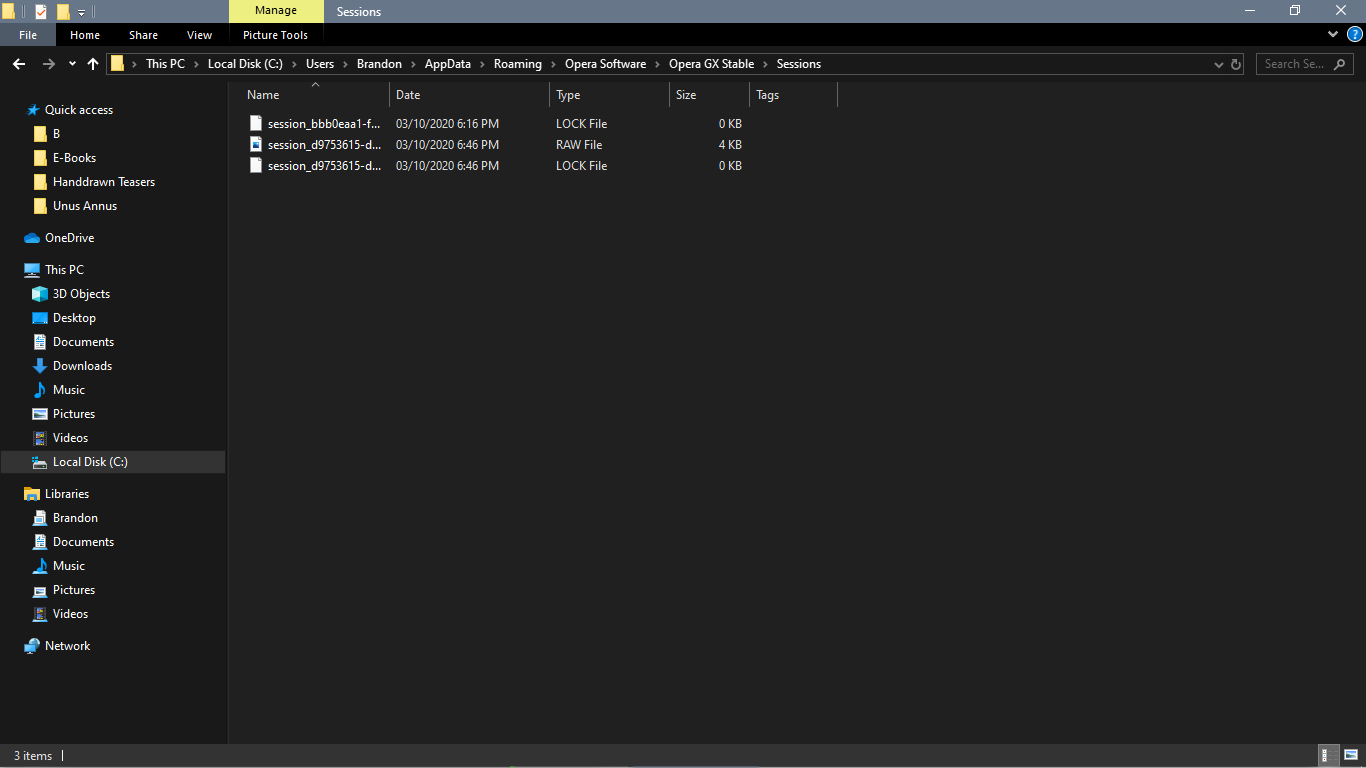Open the Picture Tools tab
The image size is (1366, 768).
click(x=276, y=35)
